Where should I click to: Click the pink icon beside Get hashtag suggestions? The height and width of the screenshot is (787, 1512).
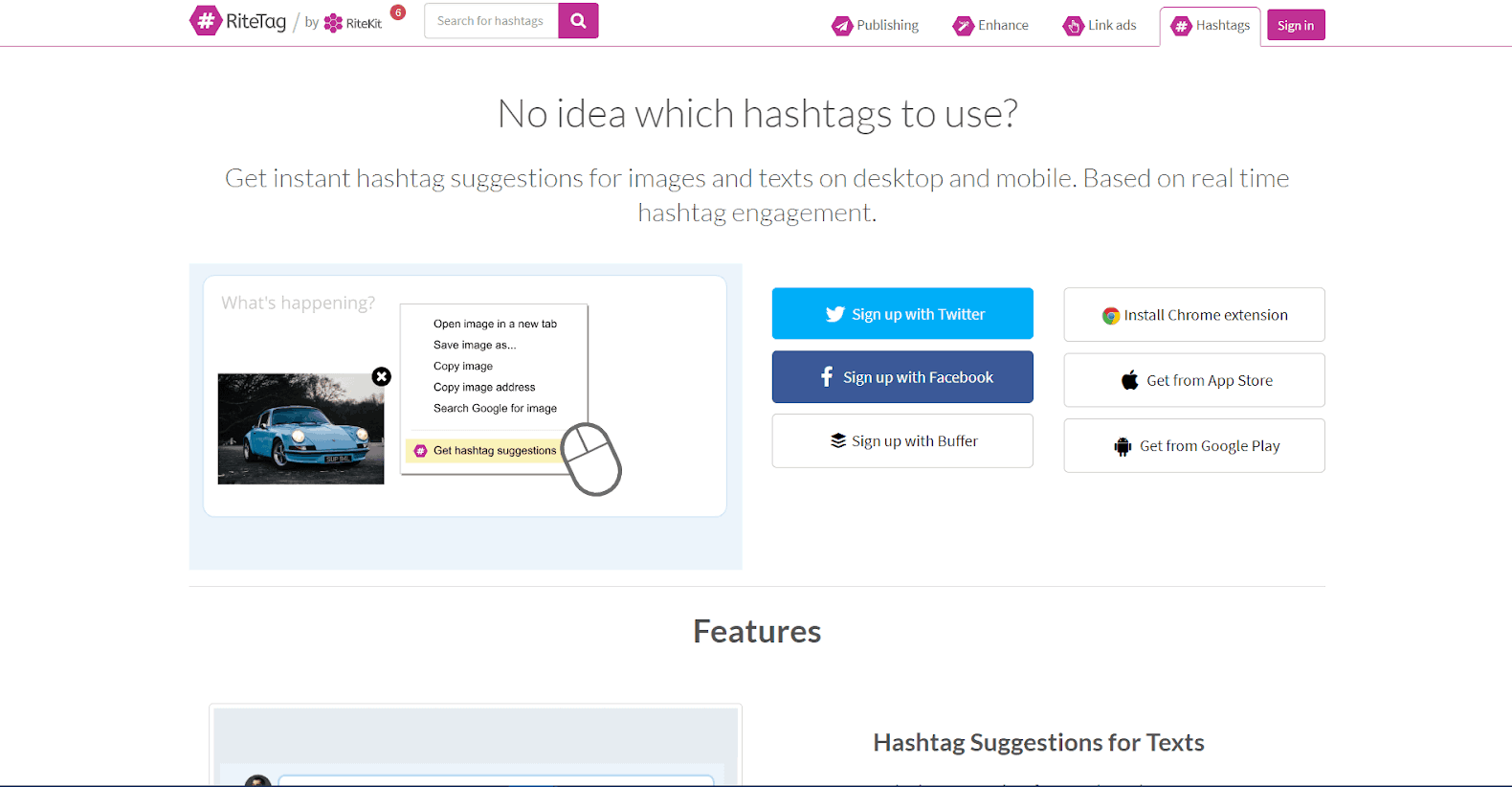pyautogui.click(x=420, y=450)
